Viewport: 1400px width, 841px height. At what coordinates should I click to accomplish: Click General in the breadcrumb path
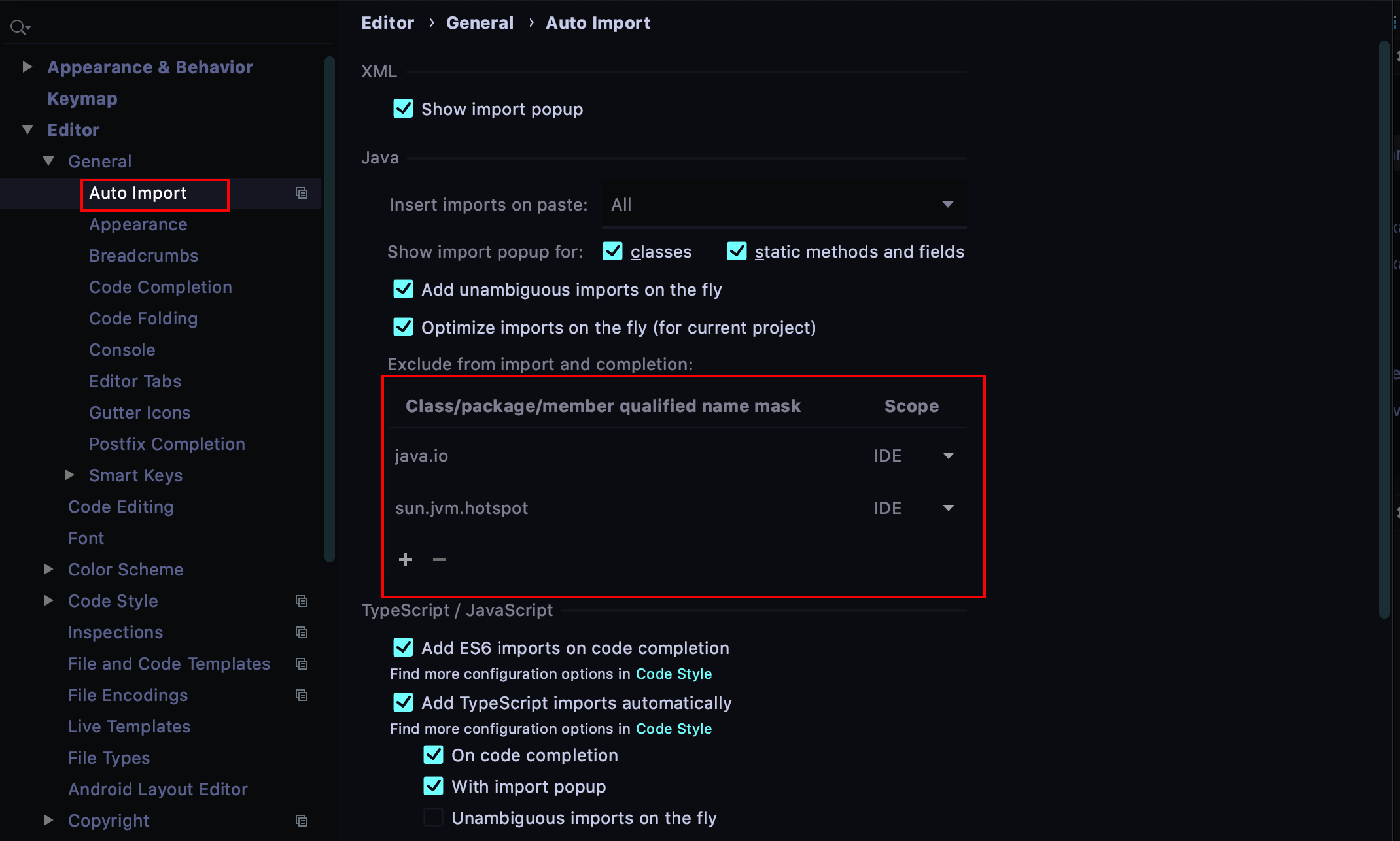(x=480, y=23)
